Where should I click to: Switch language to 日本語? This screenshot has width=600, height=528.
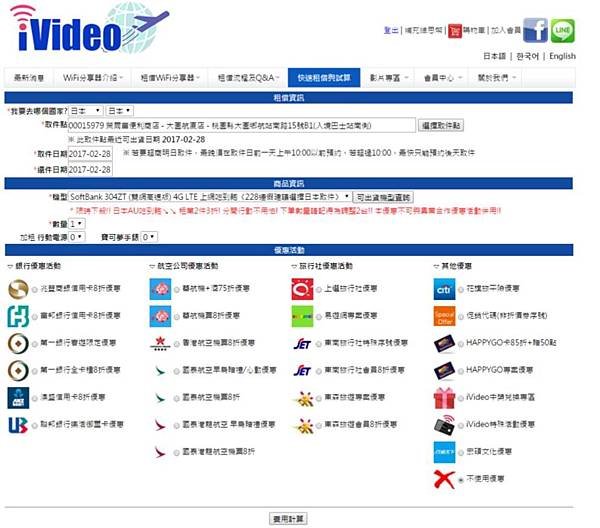[x=494, y=56]
